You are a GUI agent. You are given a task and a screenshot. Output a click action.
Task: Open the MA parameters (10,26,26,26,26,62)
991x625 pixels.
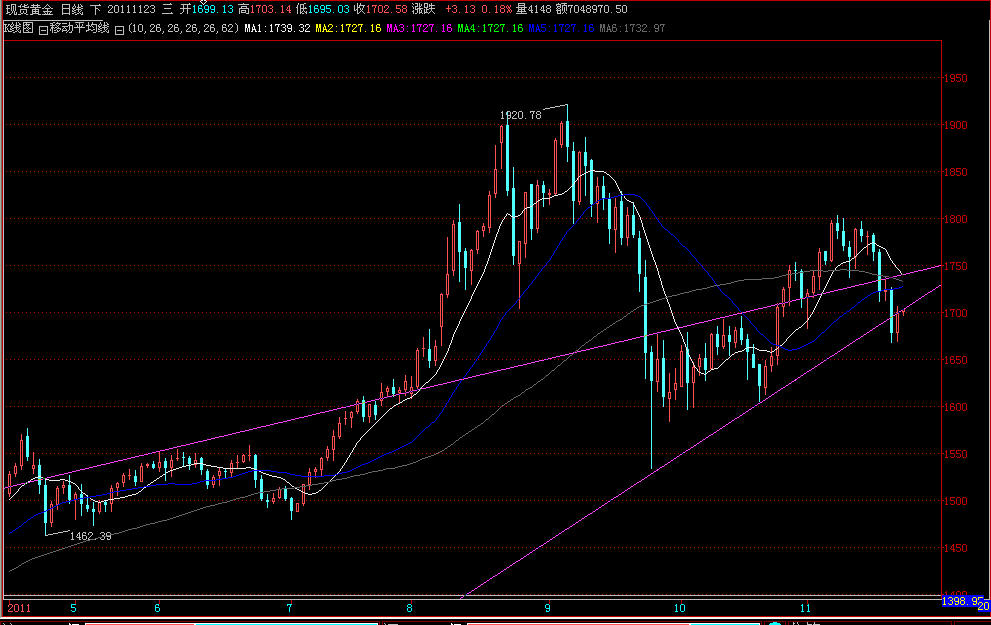click(183, 28)
